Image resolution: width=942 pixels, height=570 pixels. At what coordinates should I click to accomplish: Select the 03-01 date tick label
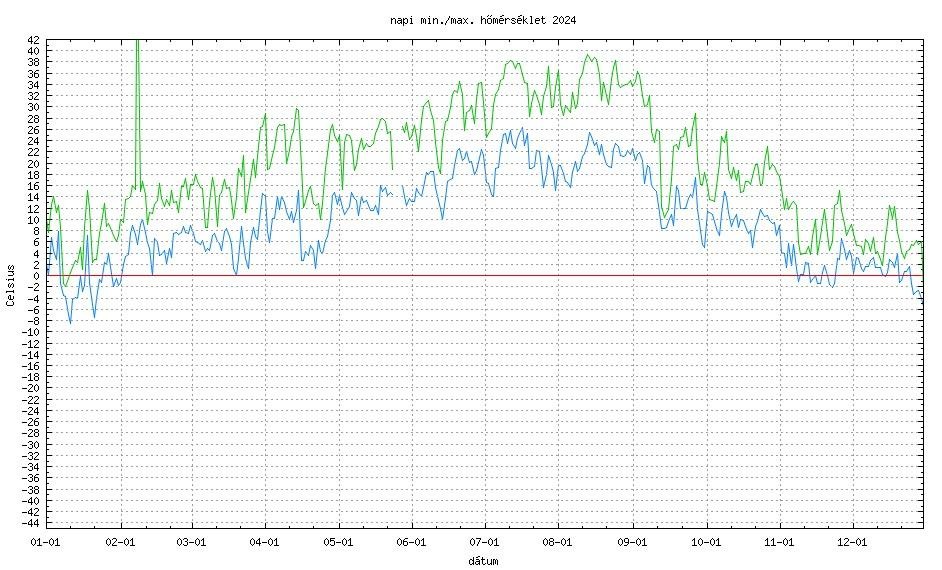click(x=191, y=541)
